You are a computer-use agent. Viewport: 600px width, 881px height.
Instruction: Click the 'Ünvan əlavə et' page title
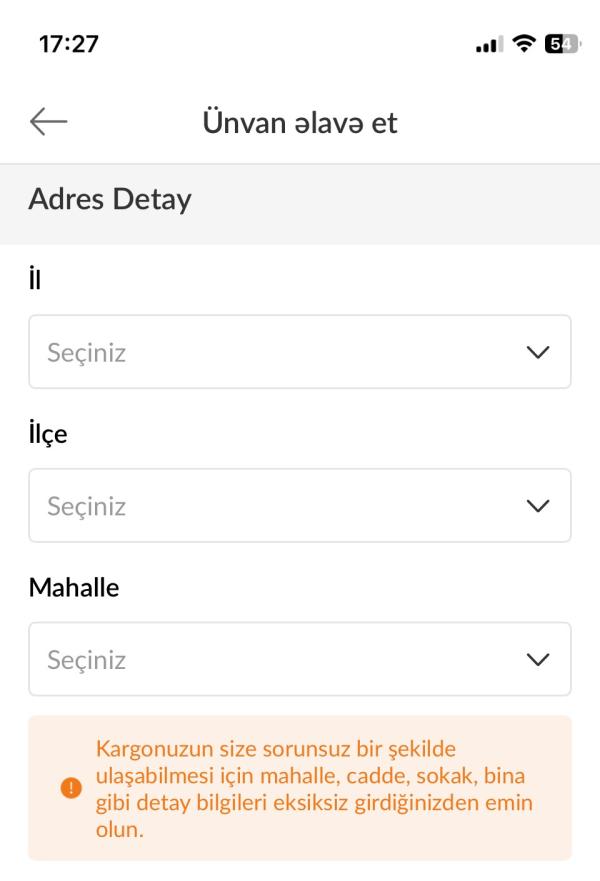(x=300, y=122)
